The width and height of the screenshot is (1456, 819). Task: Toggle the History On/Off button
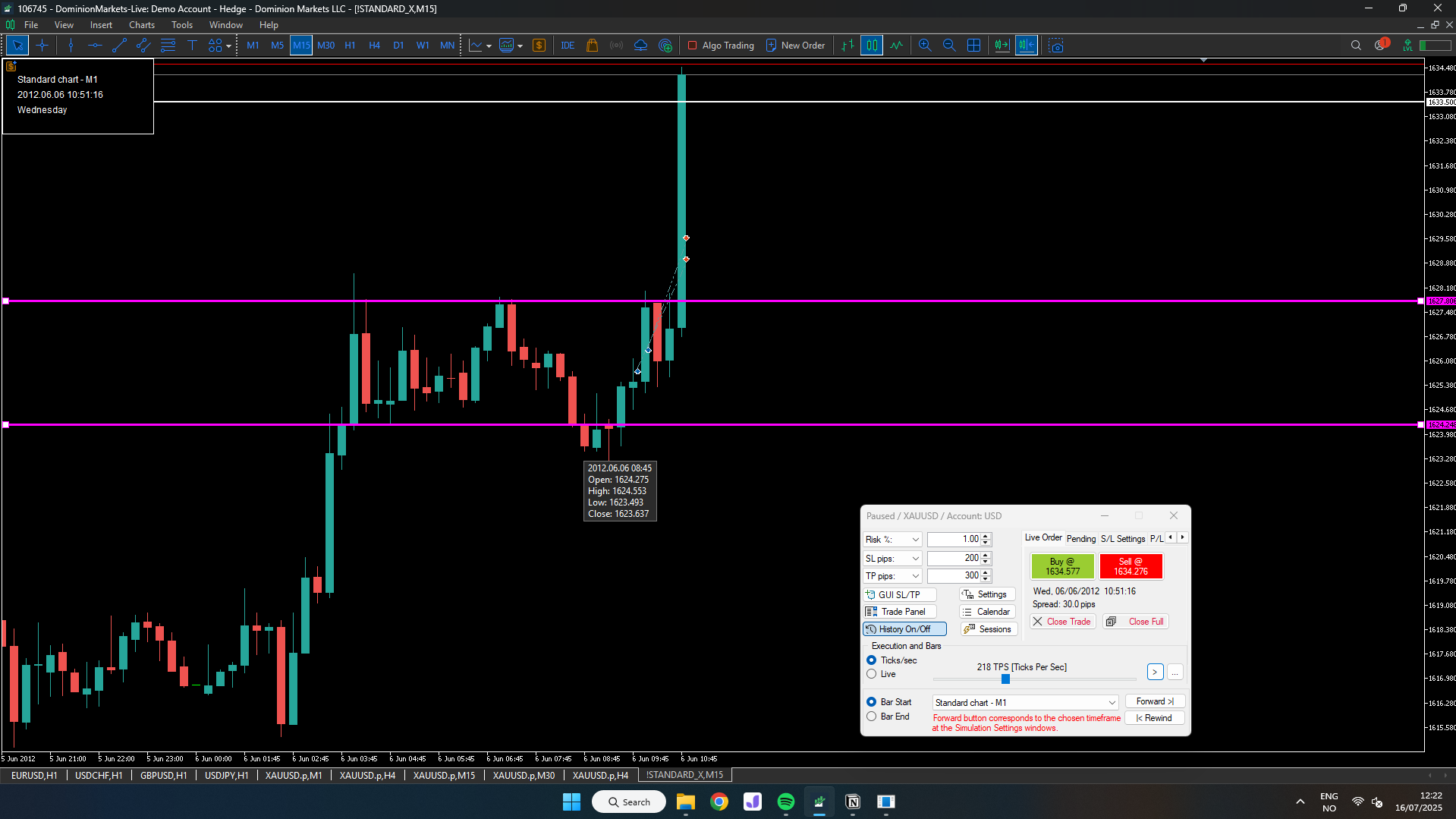coord(904,629)
